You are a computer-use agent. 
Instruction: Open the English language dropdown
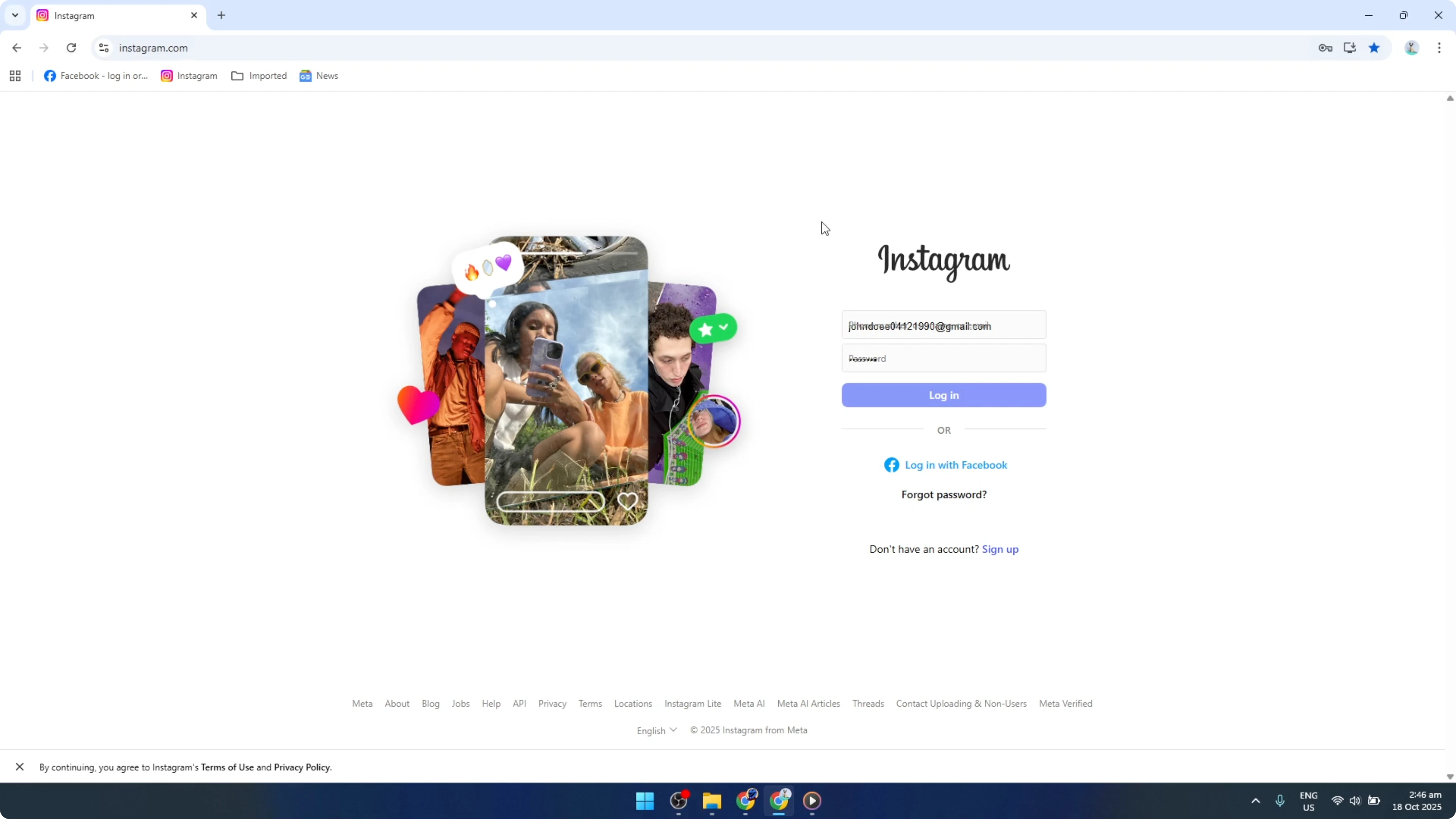[656, 730]
